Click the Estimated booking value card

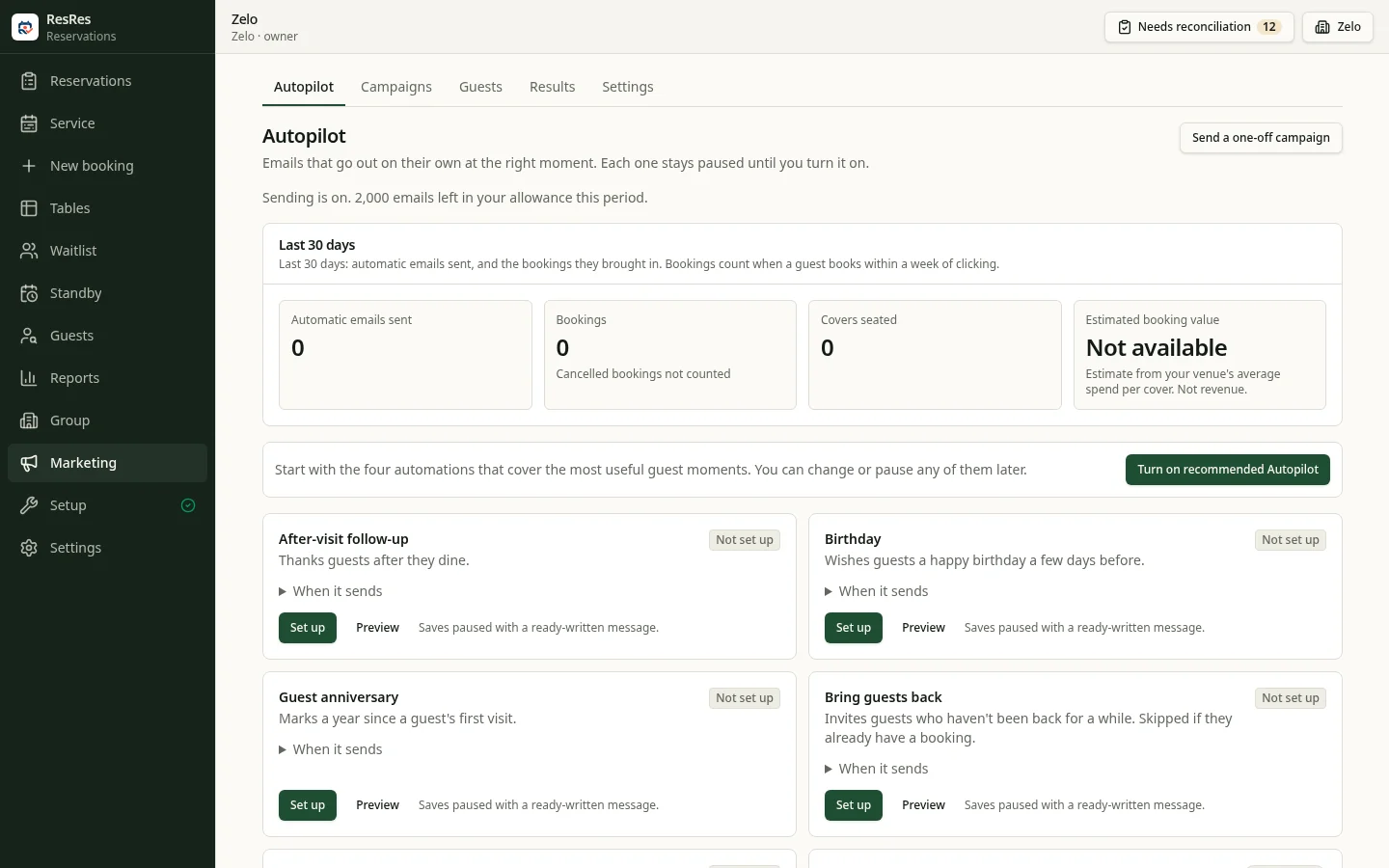tap(1200, 355)
